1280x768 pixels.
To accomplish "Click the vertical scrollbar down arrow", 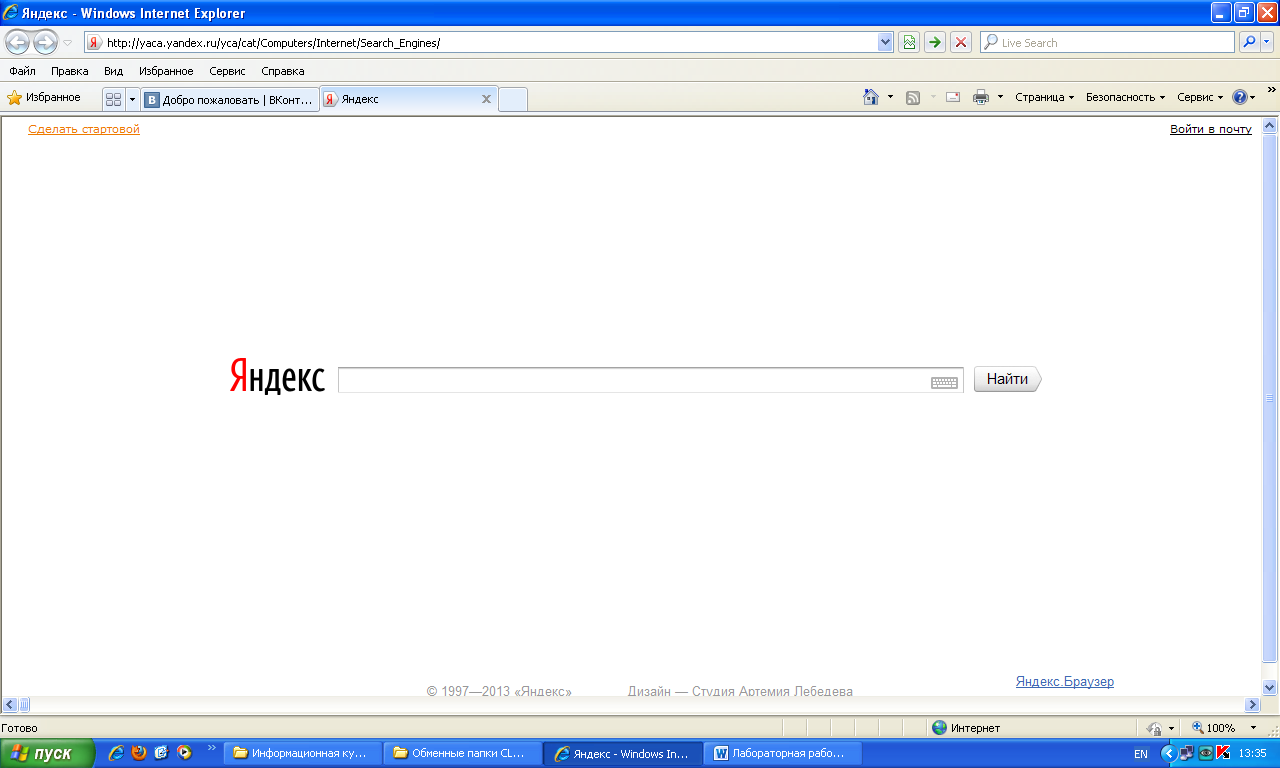I will (1270, 688).
